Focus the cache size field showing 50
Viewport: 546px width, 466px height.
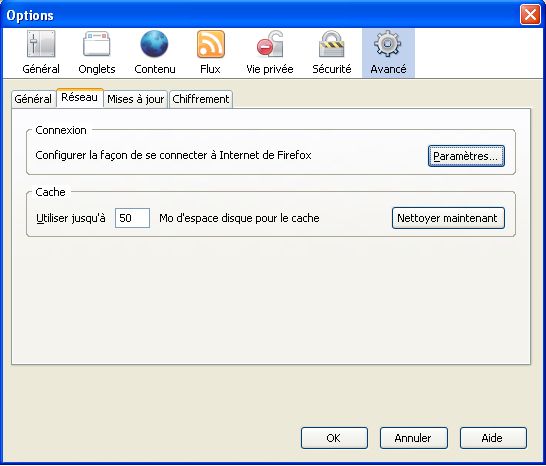[x=132, y=218]
